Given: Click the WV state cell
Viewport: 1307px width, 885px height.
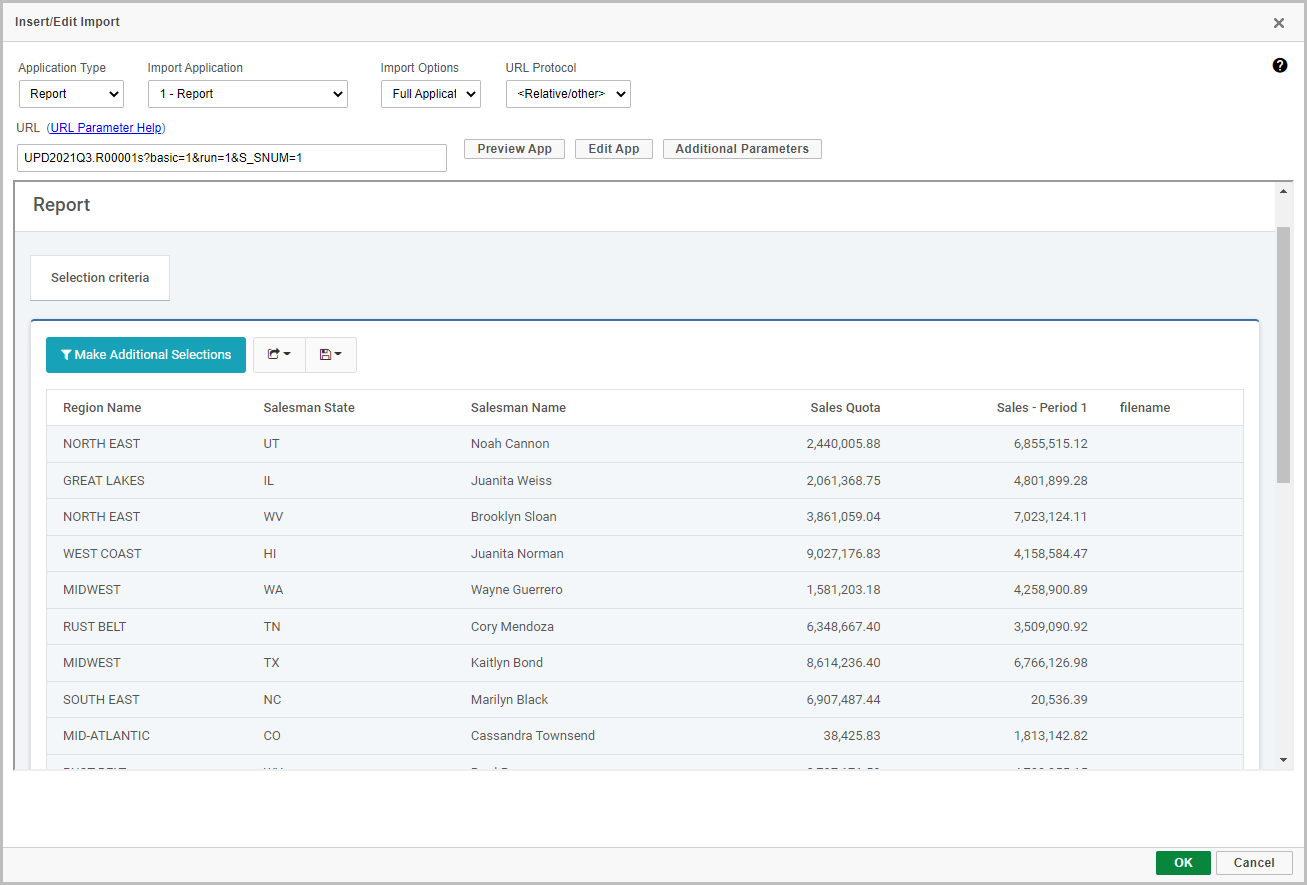Looking at the screenshot, I should coord(272,517).
